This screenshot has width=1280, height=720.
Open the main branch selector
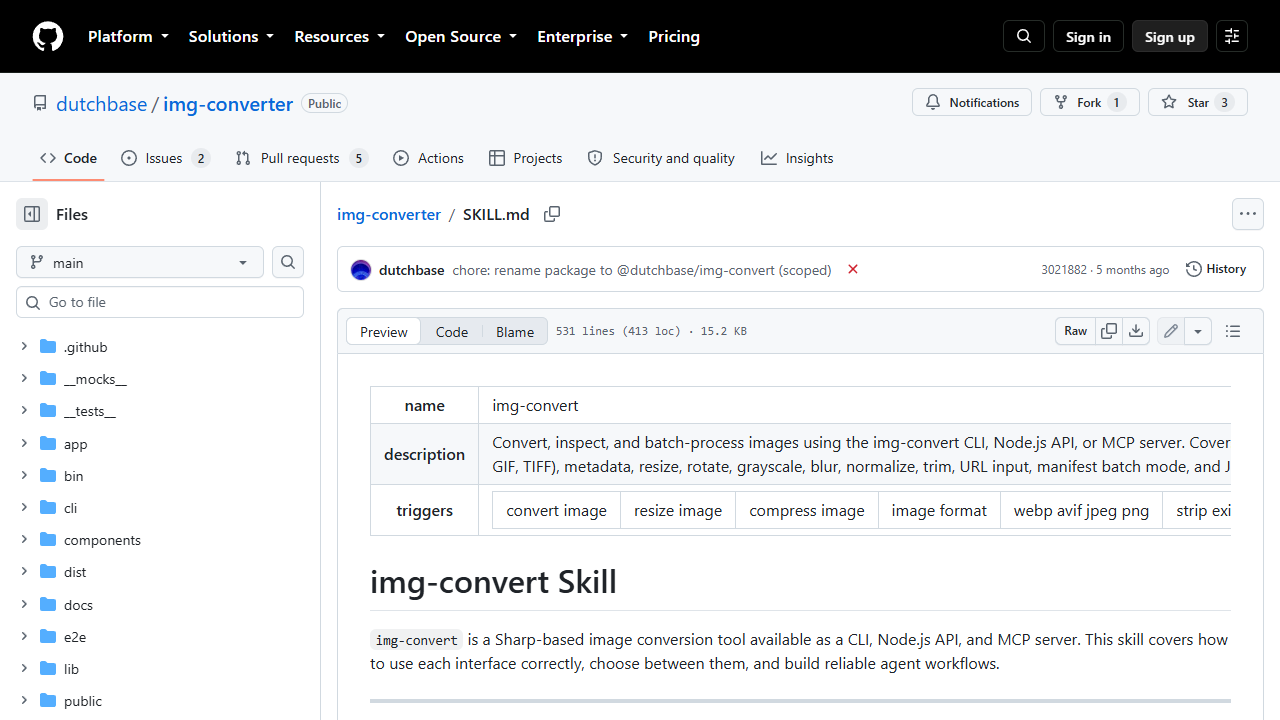tap(140, 262)
